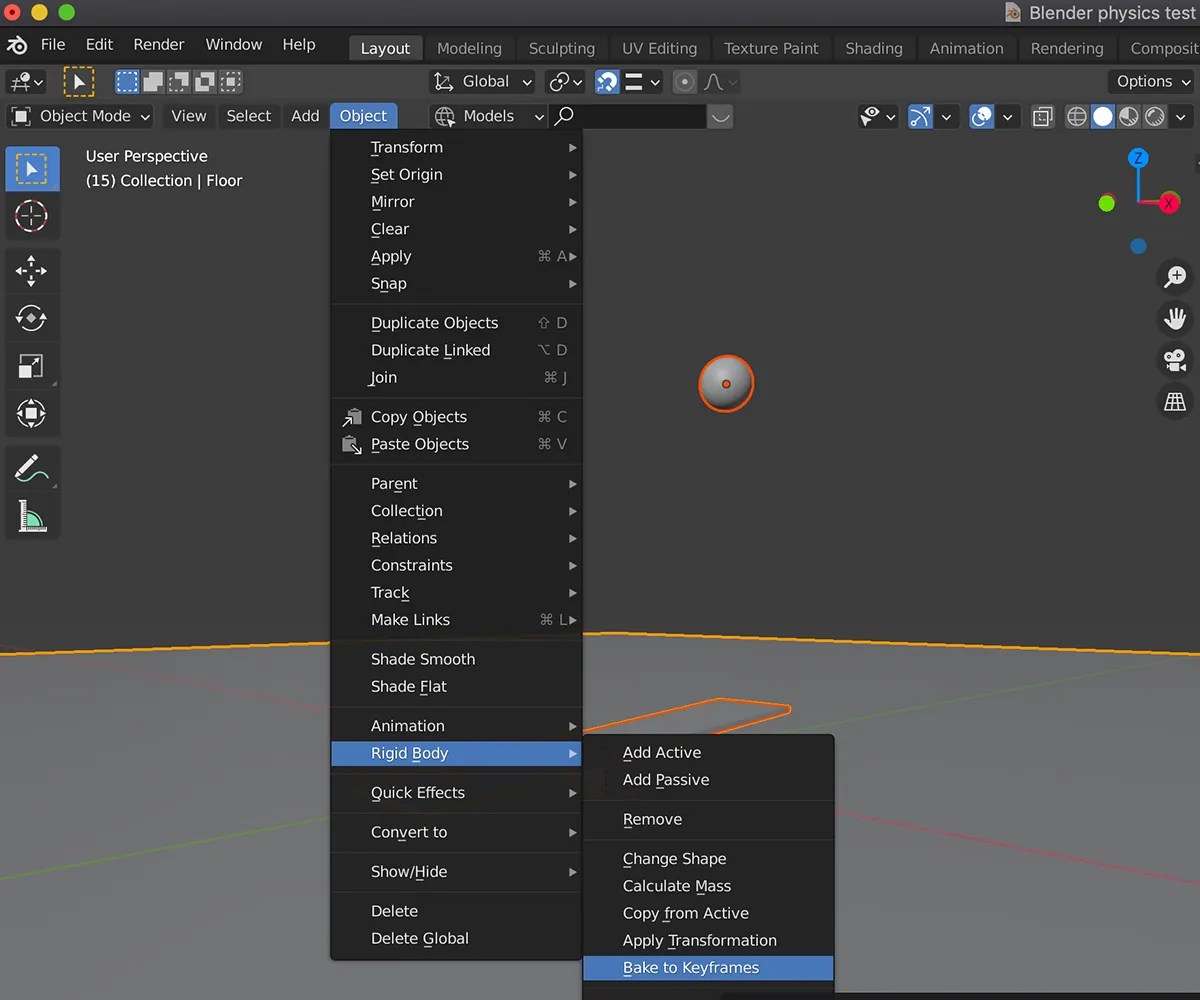Open the viewport Select menu
1200x1000 pixels.
[x=248, y=117]
